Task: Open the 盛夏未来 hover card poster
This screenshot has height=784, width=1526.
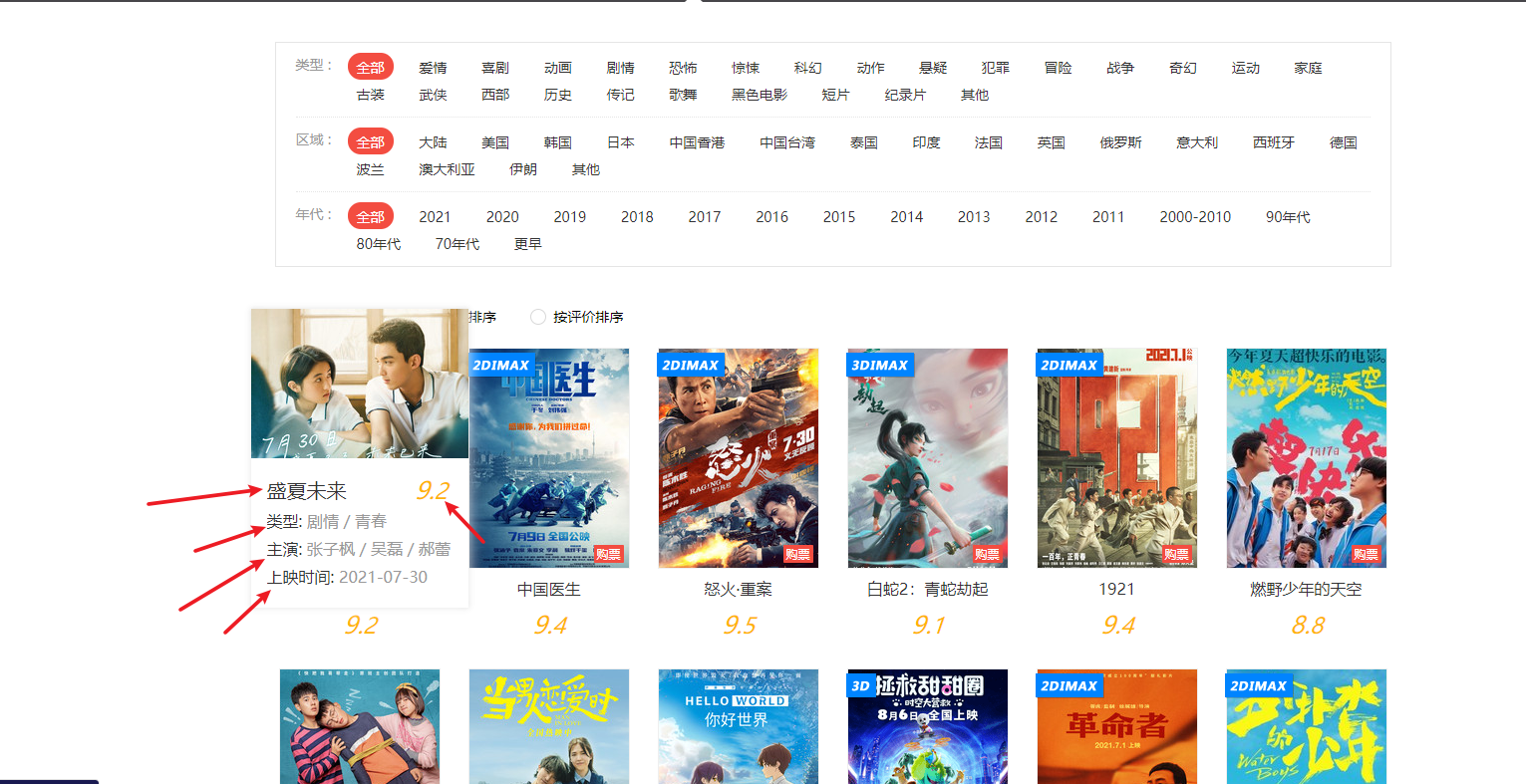Action: pyautogui.click(x=360, y=384)
